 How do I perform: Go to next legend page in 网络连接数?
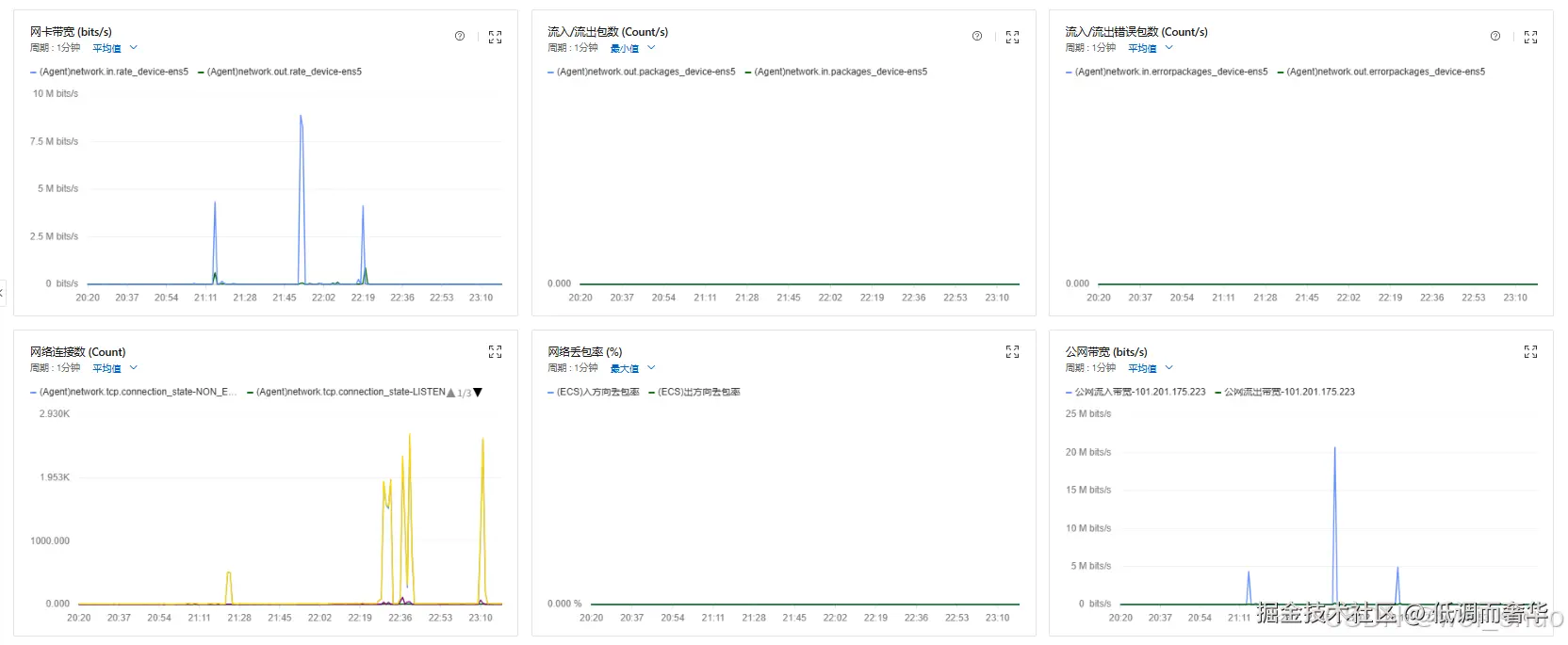pos(478,393)
